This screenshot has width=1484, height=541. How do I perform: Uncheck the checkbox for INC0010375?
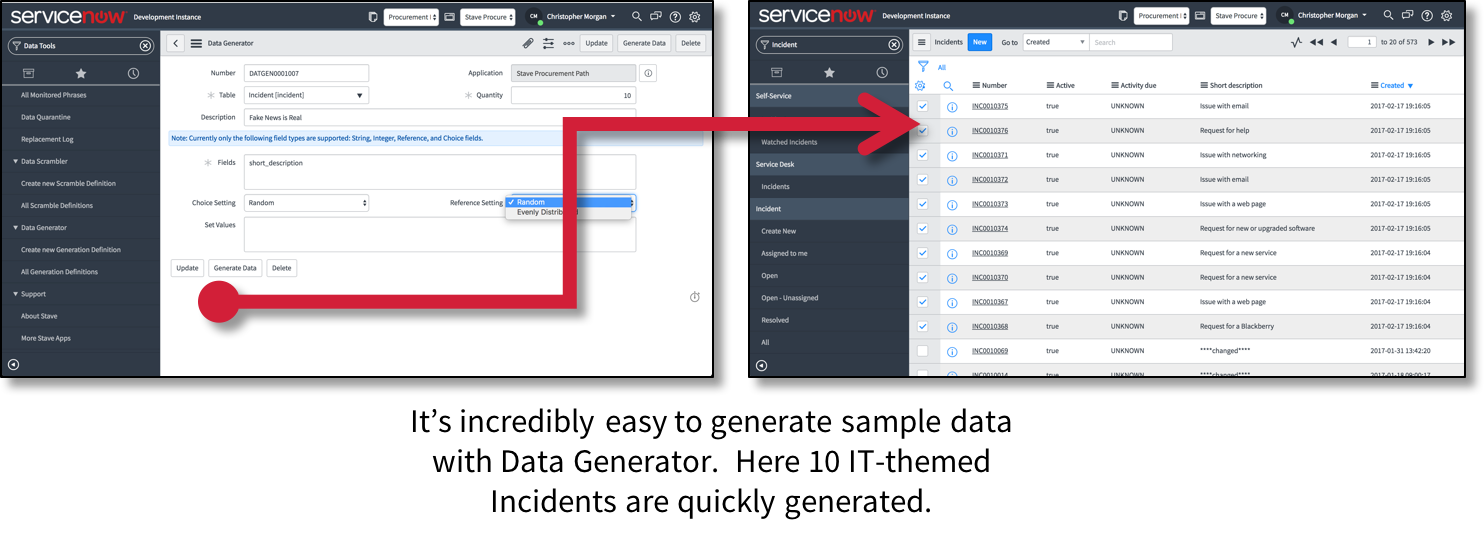coord(923,106)
